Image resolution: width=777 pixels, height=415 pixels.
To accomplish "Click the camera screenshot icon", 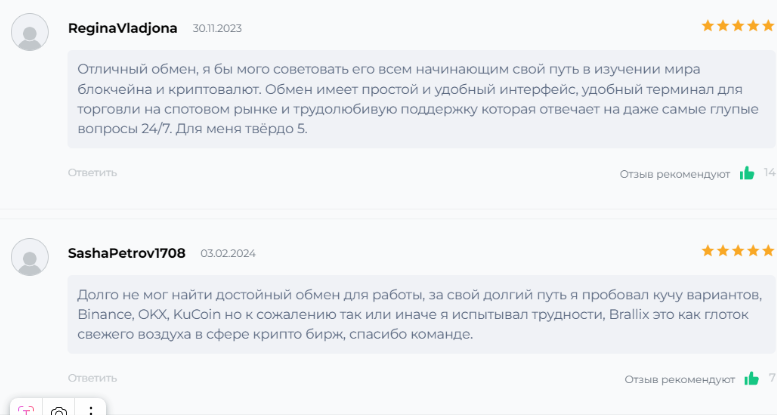I will tap(58, 410).
